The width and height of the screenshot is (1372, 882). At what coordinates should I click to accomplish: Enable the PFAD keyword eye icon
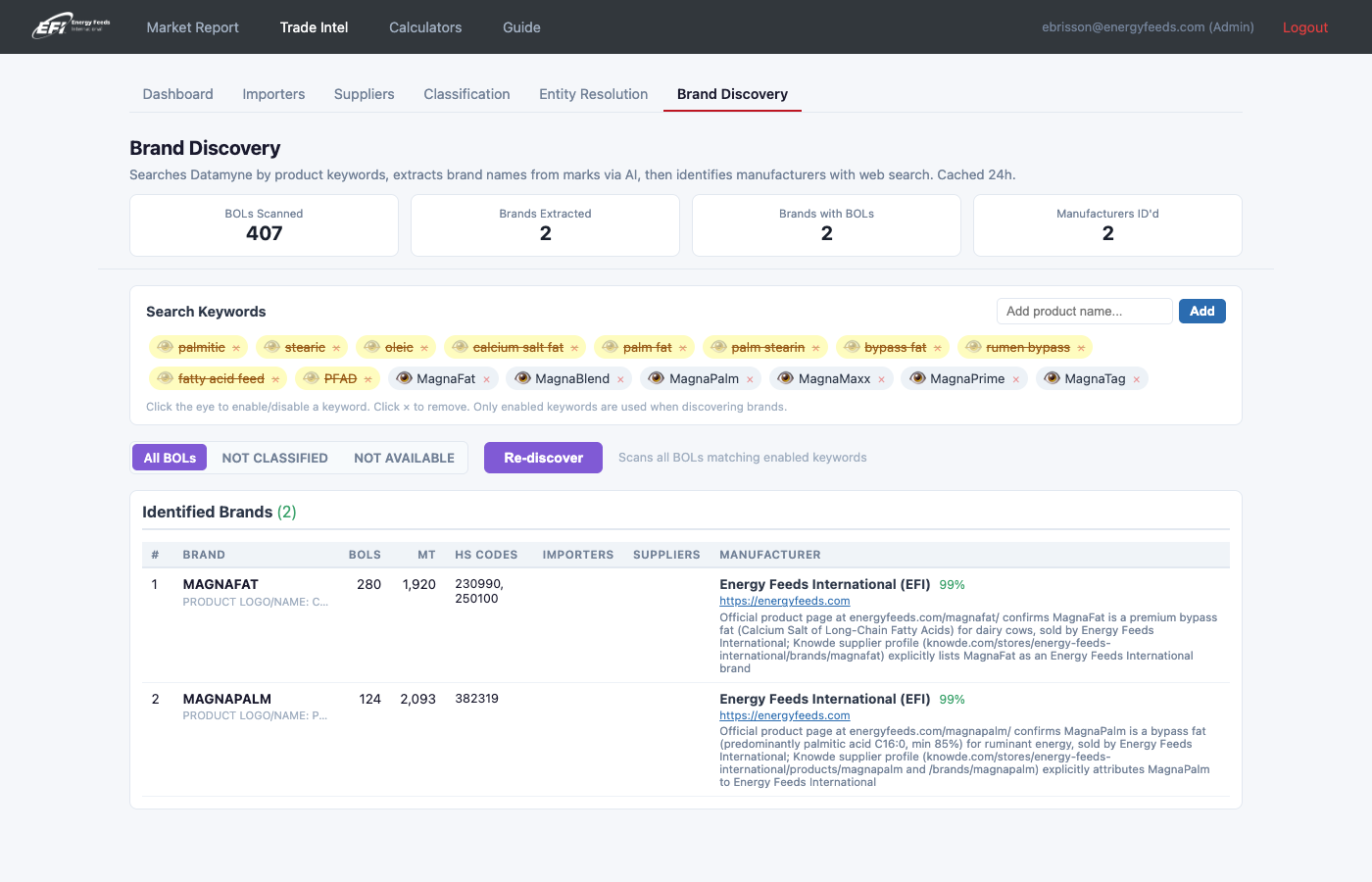pyautogui.click(x=311, y=378)
